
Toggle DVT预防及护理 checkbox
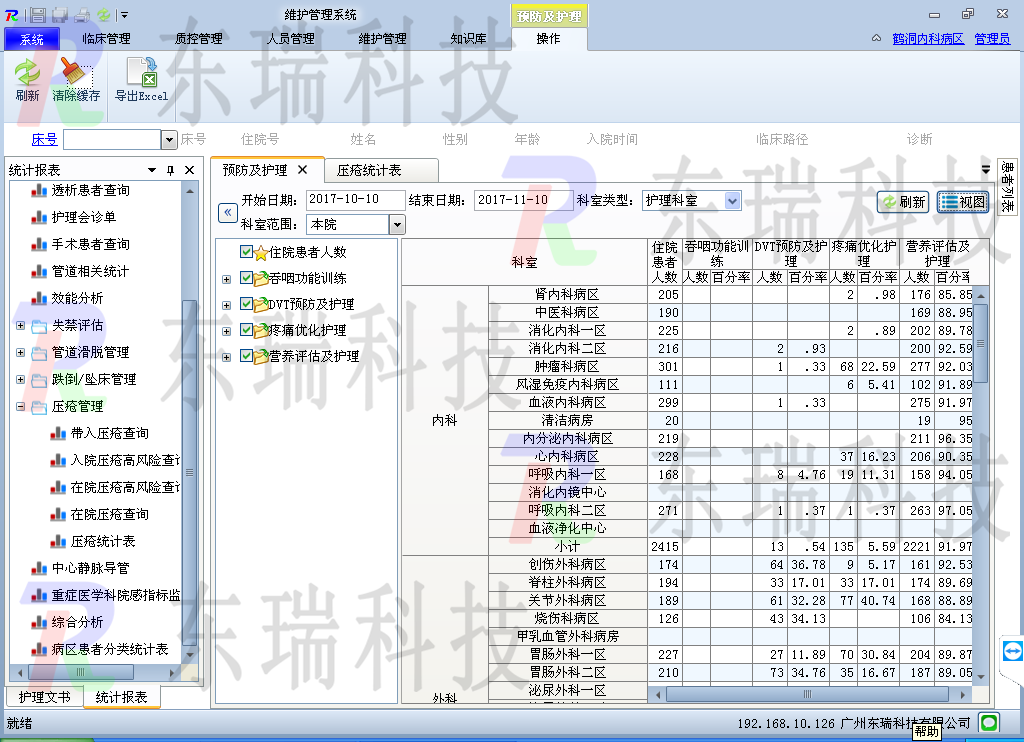(x=246, y=304)
